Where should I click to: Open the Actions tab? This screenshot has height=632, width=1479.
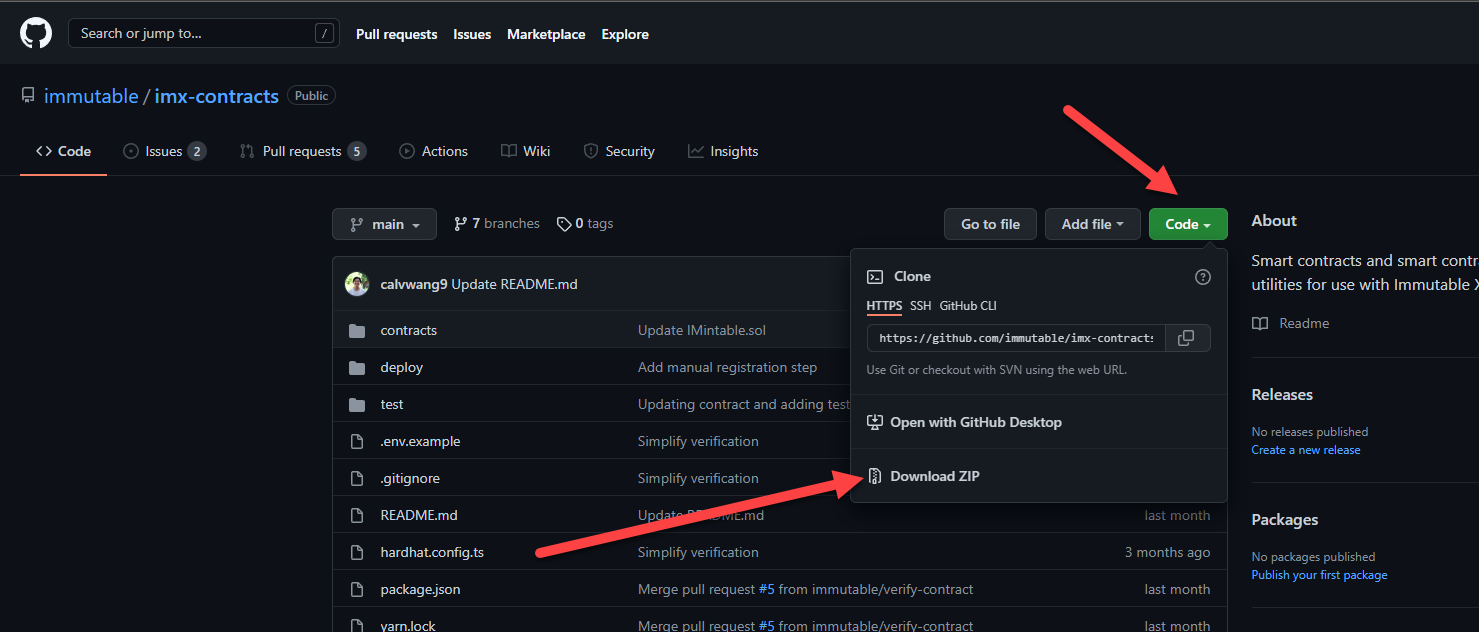coord(434,151)
